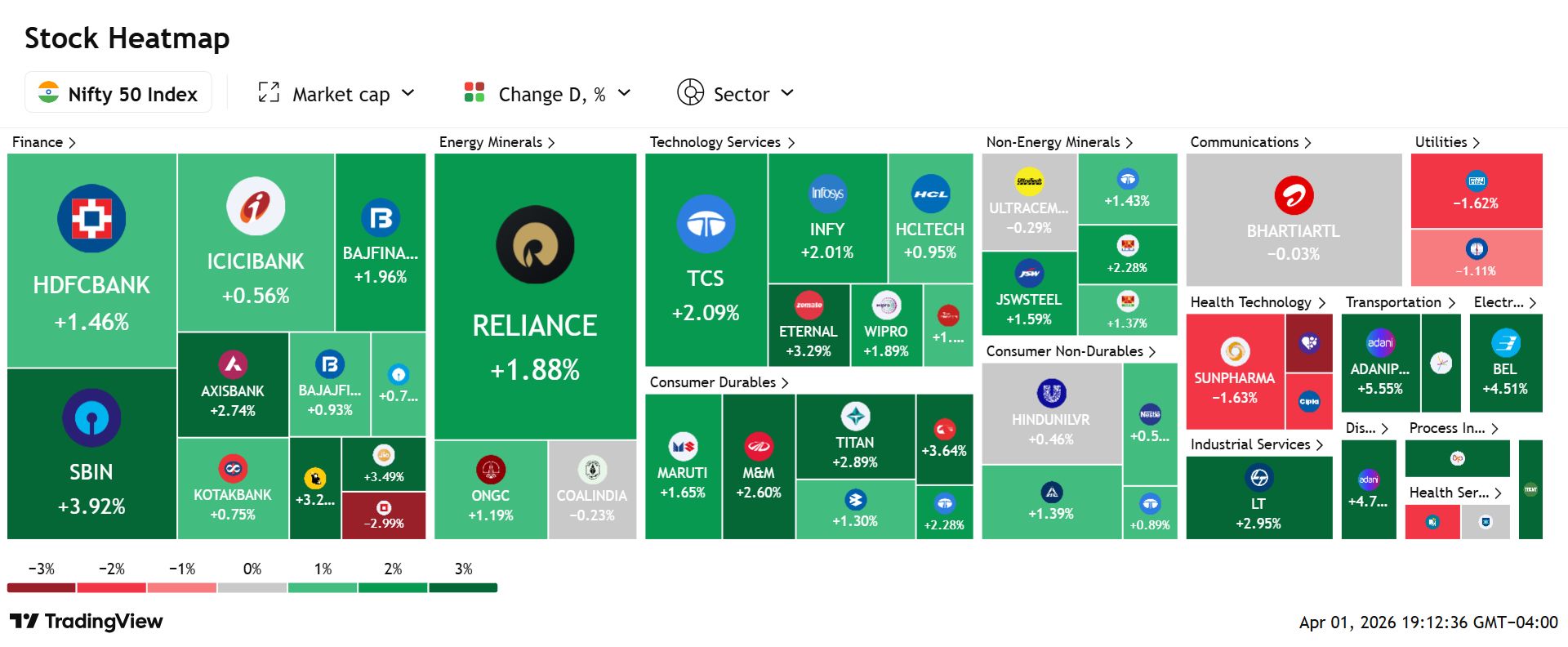Select the Wipro logo
The image size is (1568, 647).
click(886, 306)
